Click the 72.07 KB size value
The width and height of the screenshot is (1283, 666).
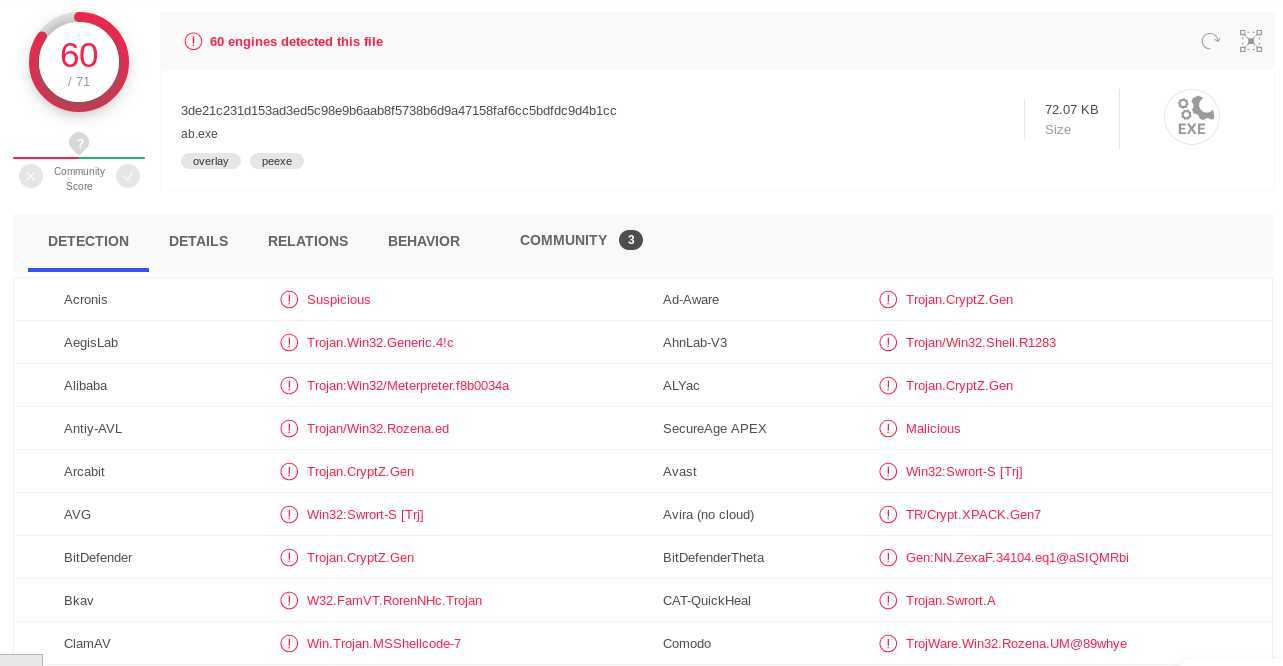(x=1071, y=110)
